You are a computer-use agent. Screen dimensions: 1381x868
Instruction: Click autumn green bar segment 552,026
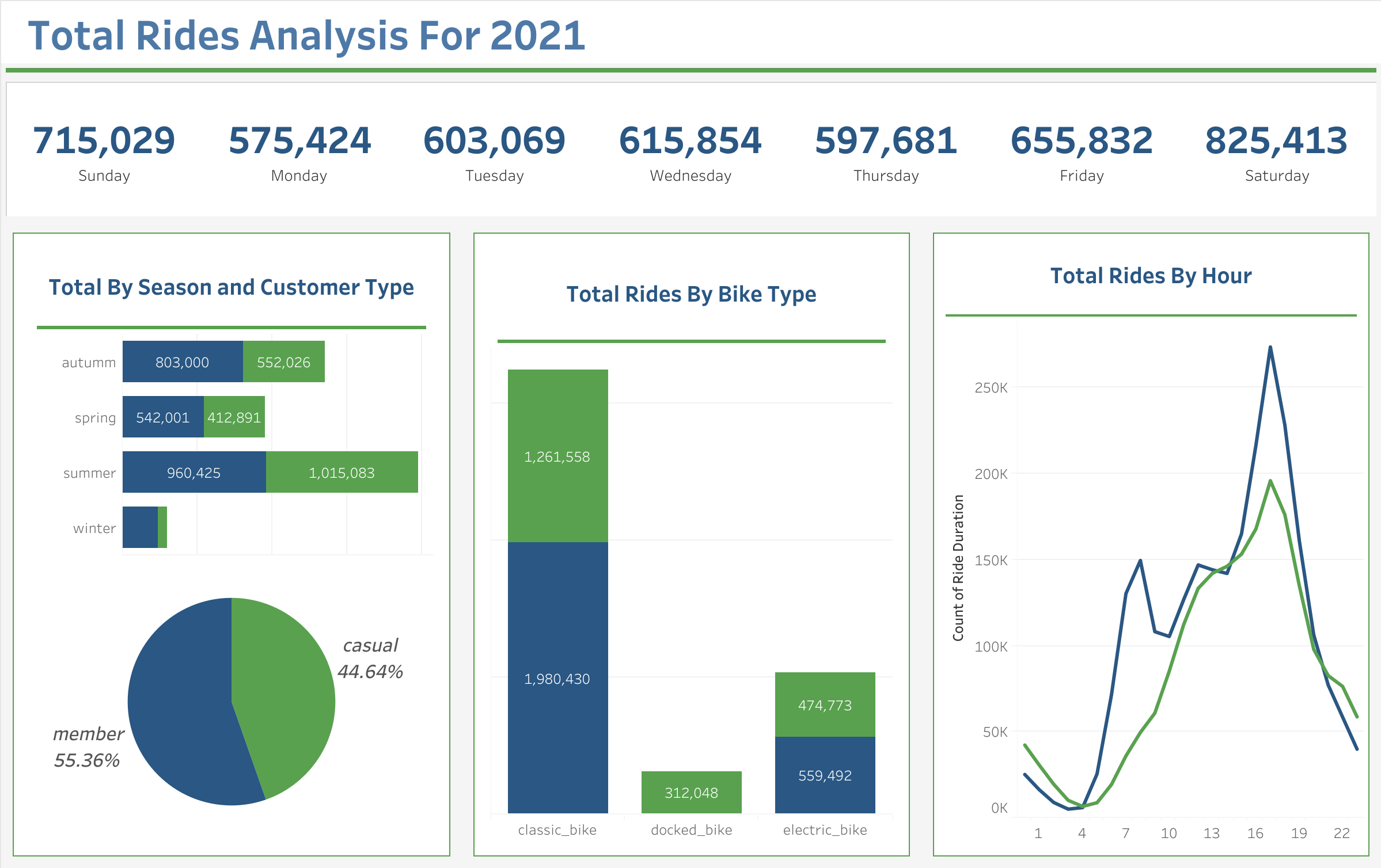coord(283,361)
